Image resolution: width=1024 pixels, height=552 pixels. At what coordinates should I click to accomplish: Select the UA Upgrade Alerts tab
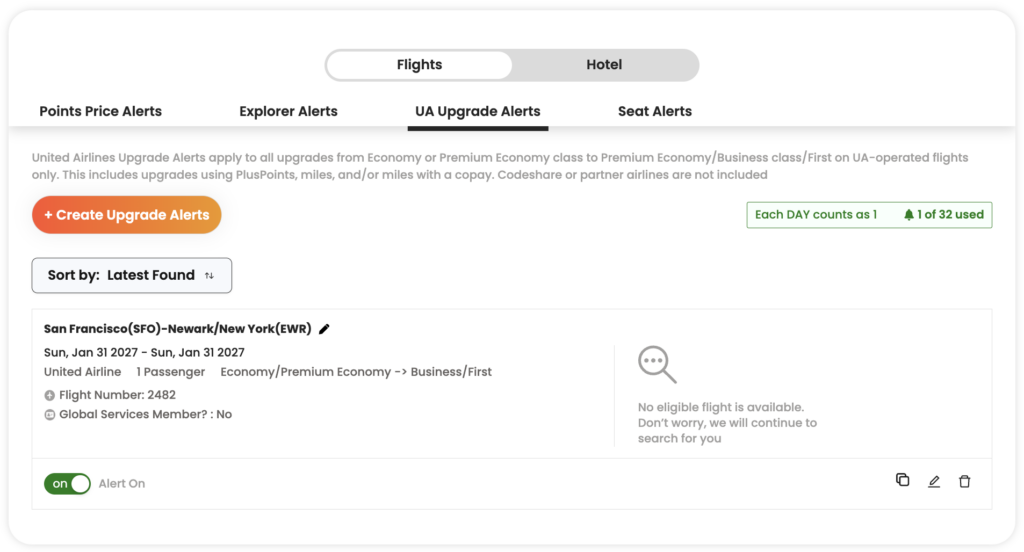[x=478, y=111]
